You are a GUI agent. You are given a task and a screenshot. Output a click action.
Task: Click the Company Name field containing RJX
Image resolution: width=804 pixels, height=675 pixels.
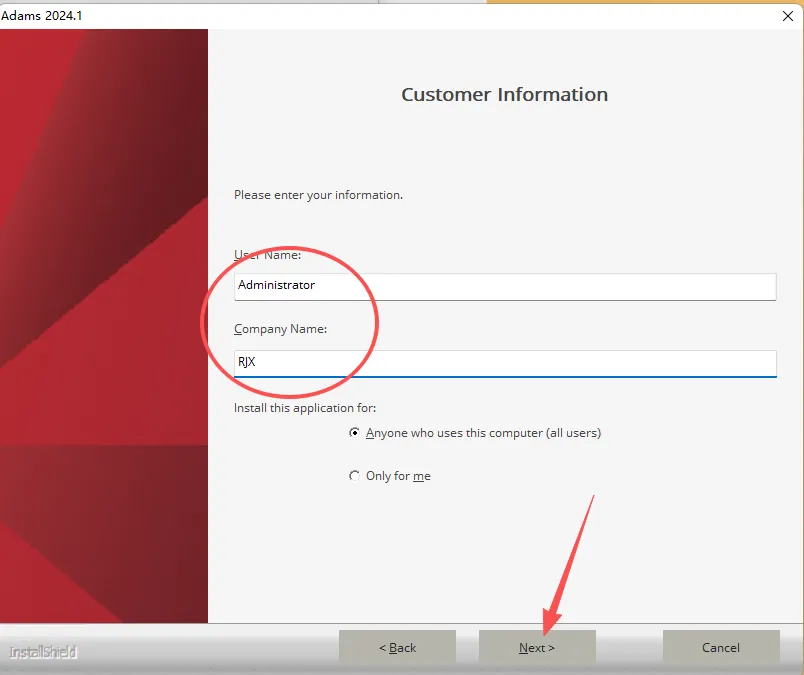pos(505,363)
